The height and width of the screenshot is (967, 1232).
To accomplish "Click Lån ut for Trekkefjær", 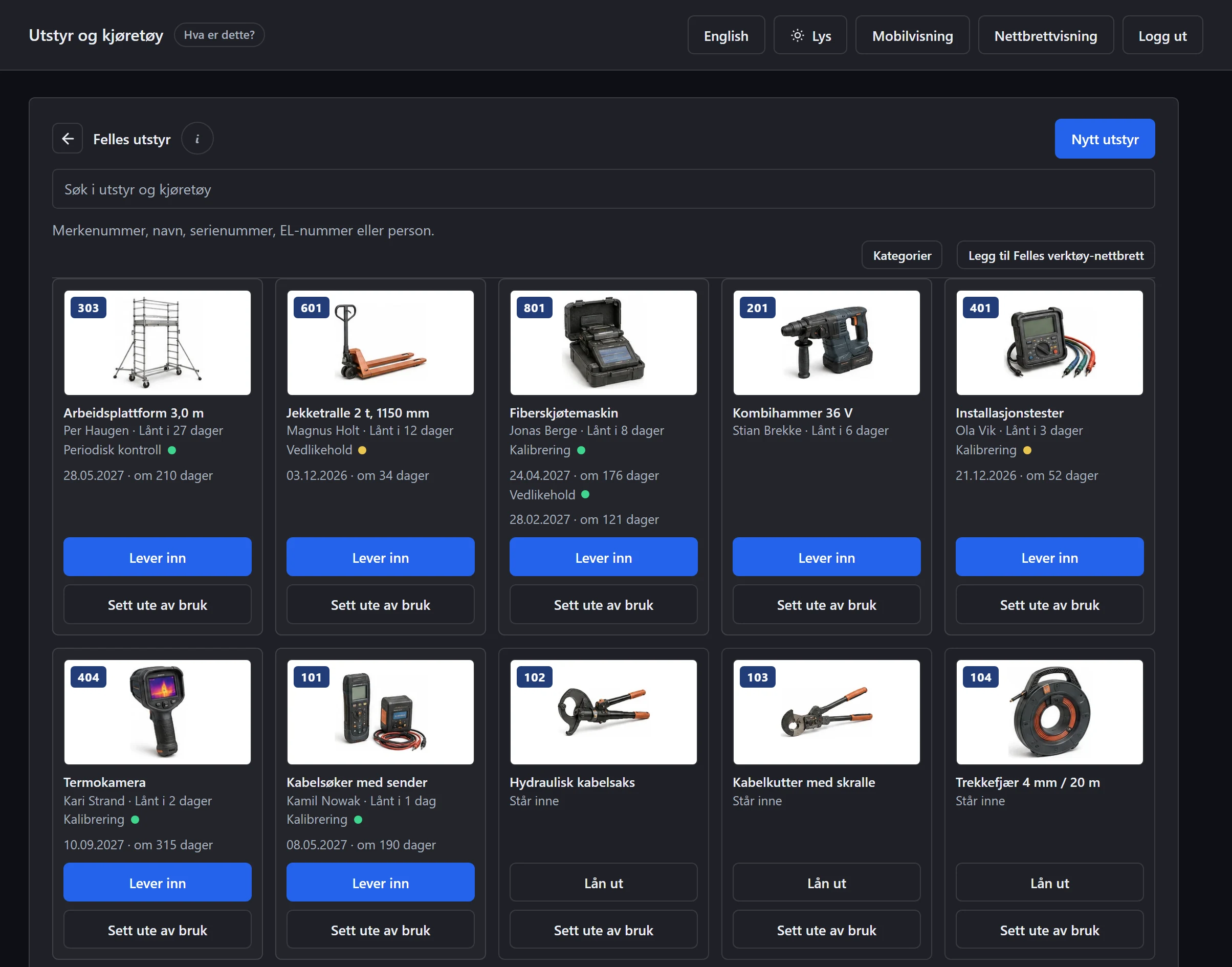I will (x=1050, y=883).
